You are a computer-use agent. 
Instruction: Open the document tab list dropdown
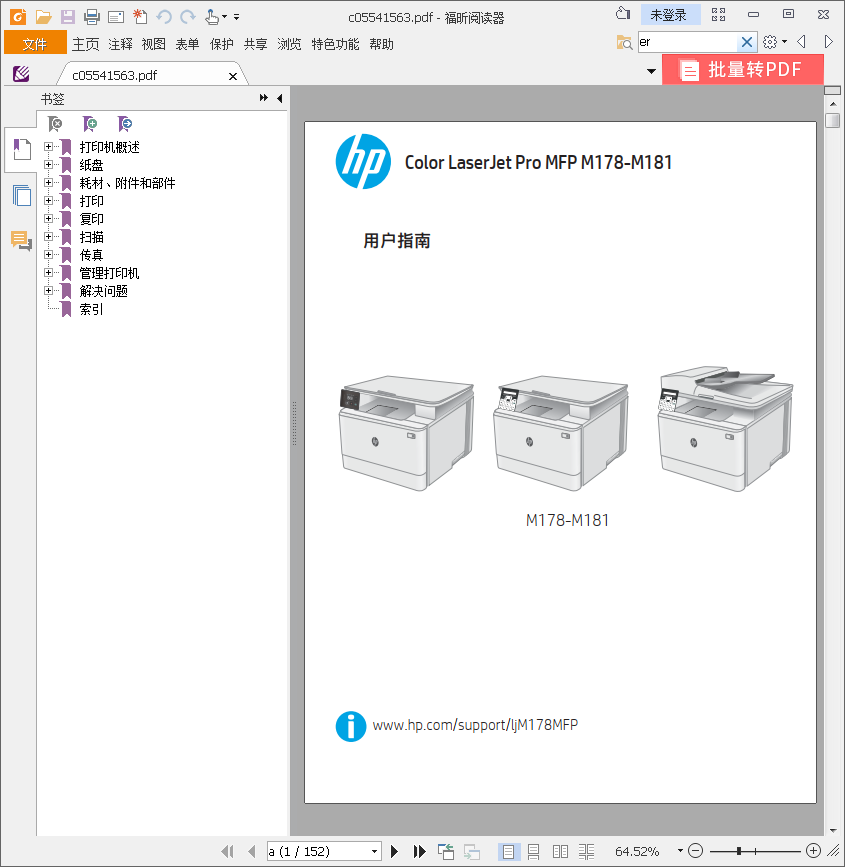point(651,71)
